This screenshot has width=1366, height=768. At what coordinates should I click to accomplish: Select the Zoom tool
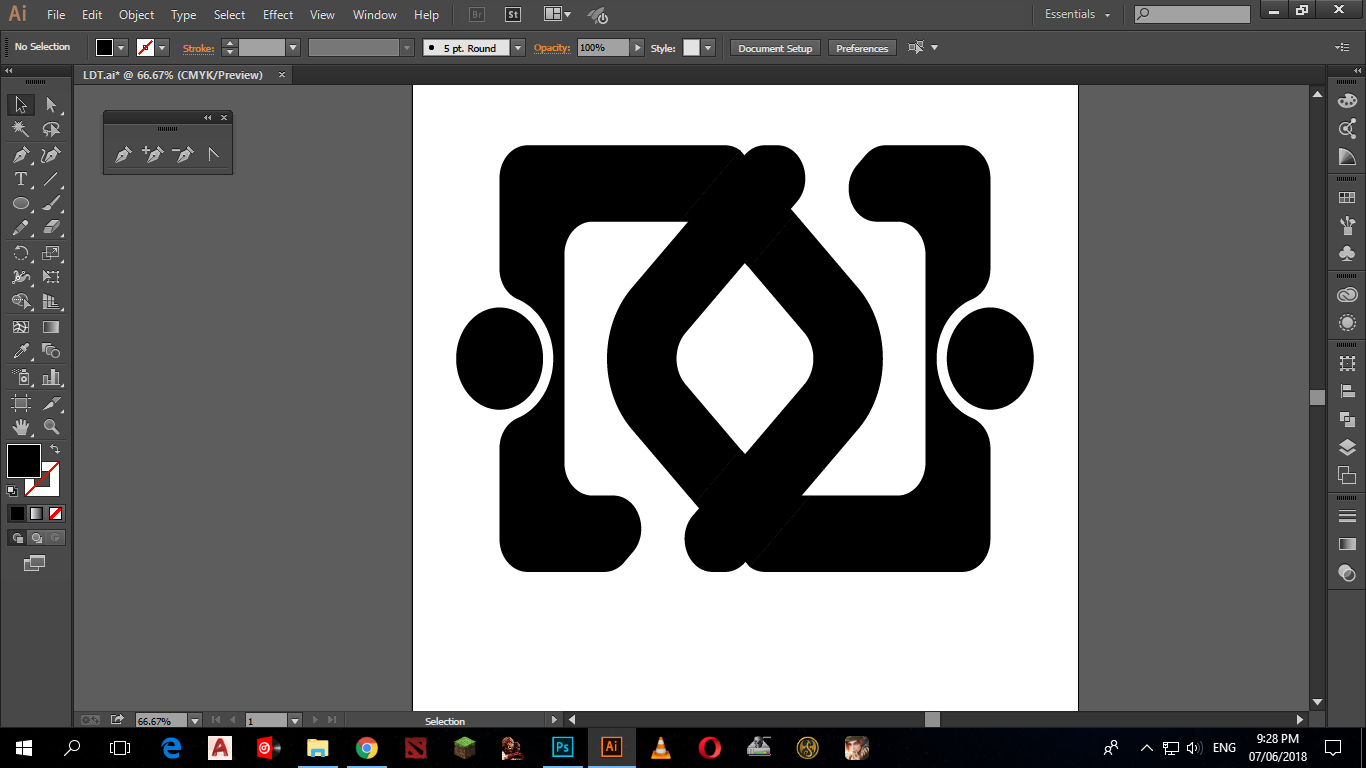click(51, 427)
